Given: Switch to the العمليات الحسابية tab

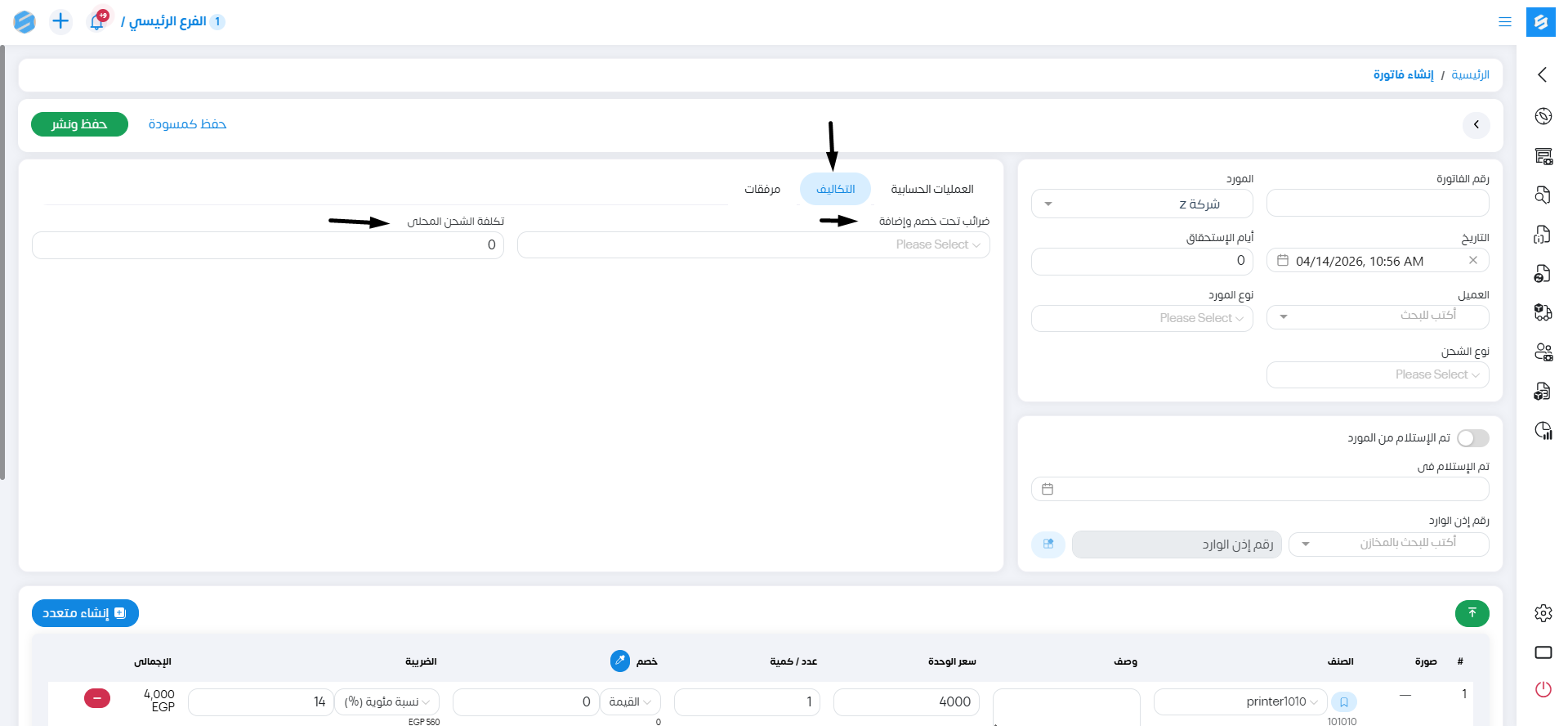Looking at the screenshot, I should (x=932, y=189).
